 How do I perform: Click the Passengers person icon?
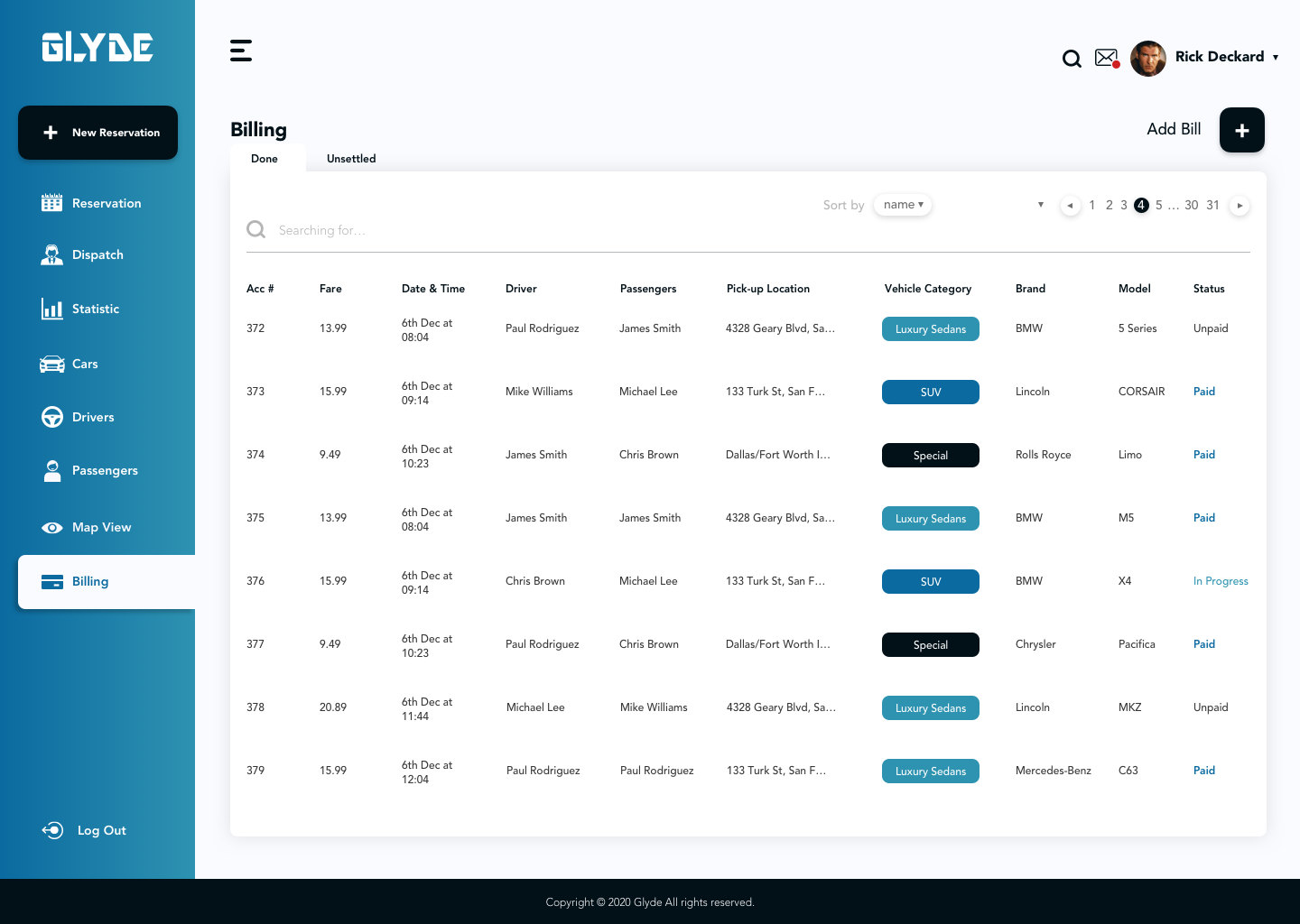(52, 470)
